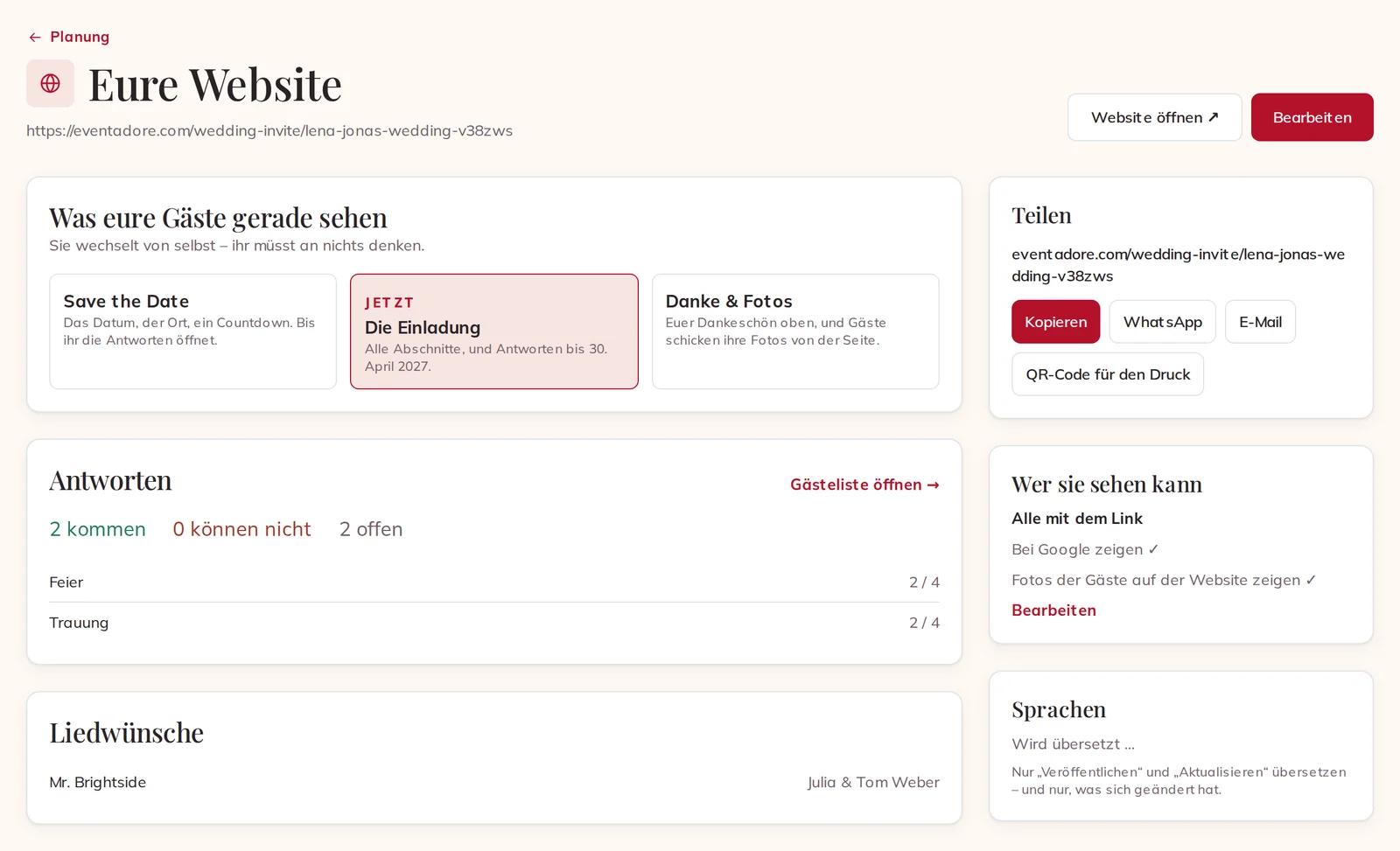1400x851 pixels.
Task: Click the '2 kommen' count
Action: 97,529
